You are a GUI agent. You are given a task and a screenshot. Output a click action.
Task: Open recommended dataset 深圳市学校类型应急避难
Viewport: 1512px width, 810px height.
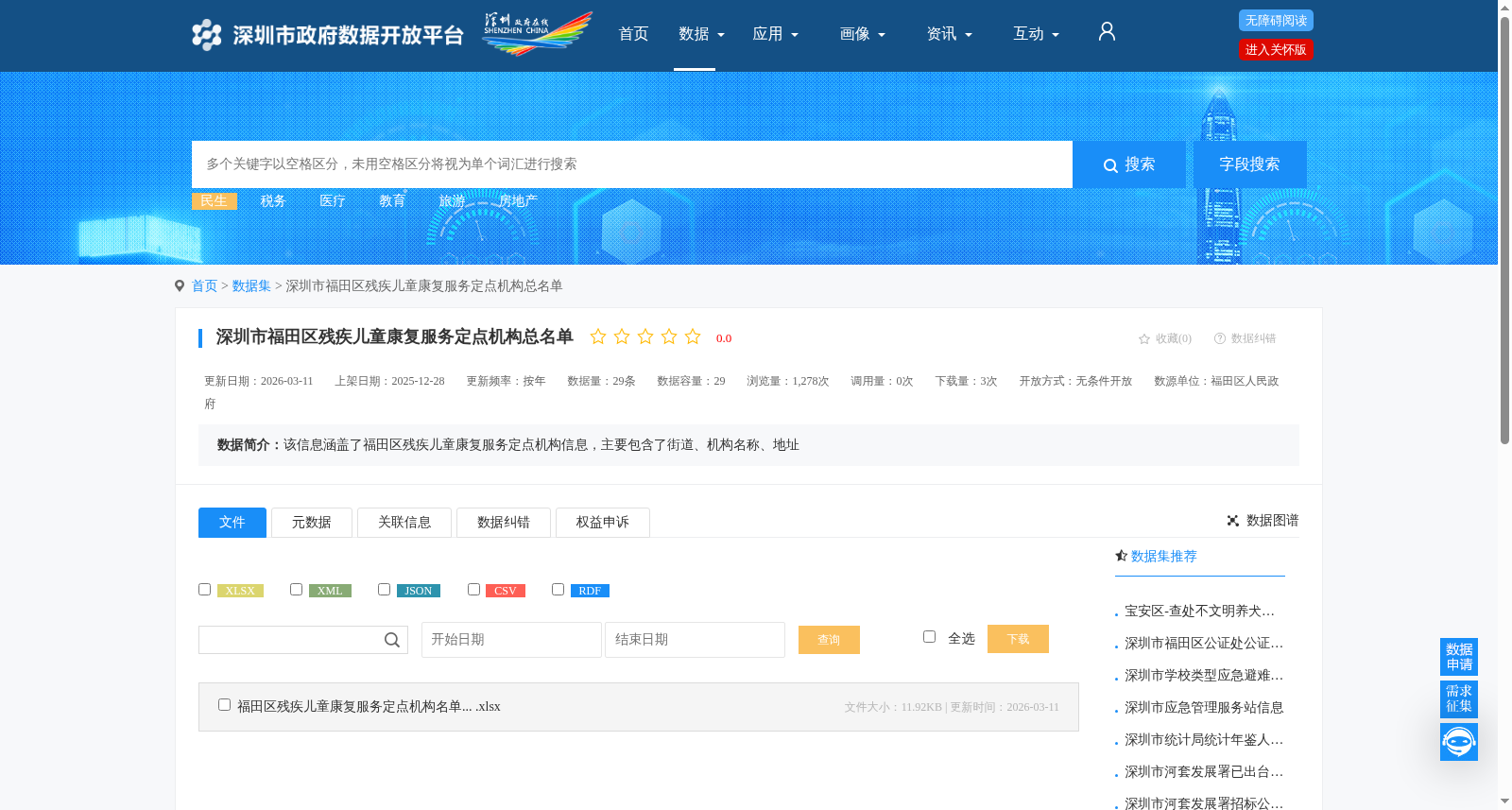point(1203,676)
